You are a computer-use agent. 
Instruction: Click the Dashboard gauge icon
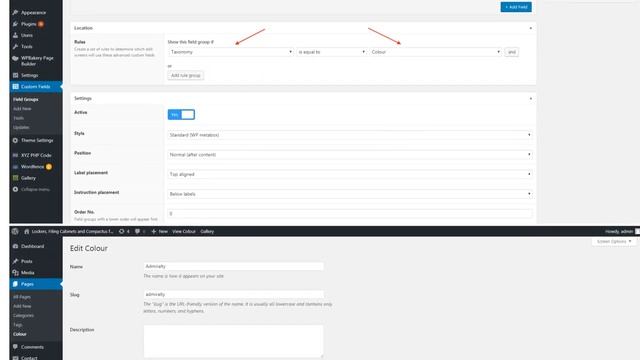tap(16, 247)
